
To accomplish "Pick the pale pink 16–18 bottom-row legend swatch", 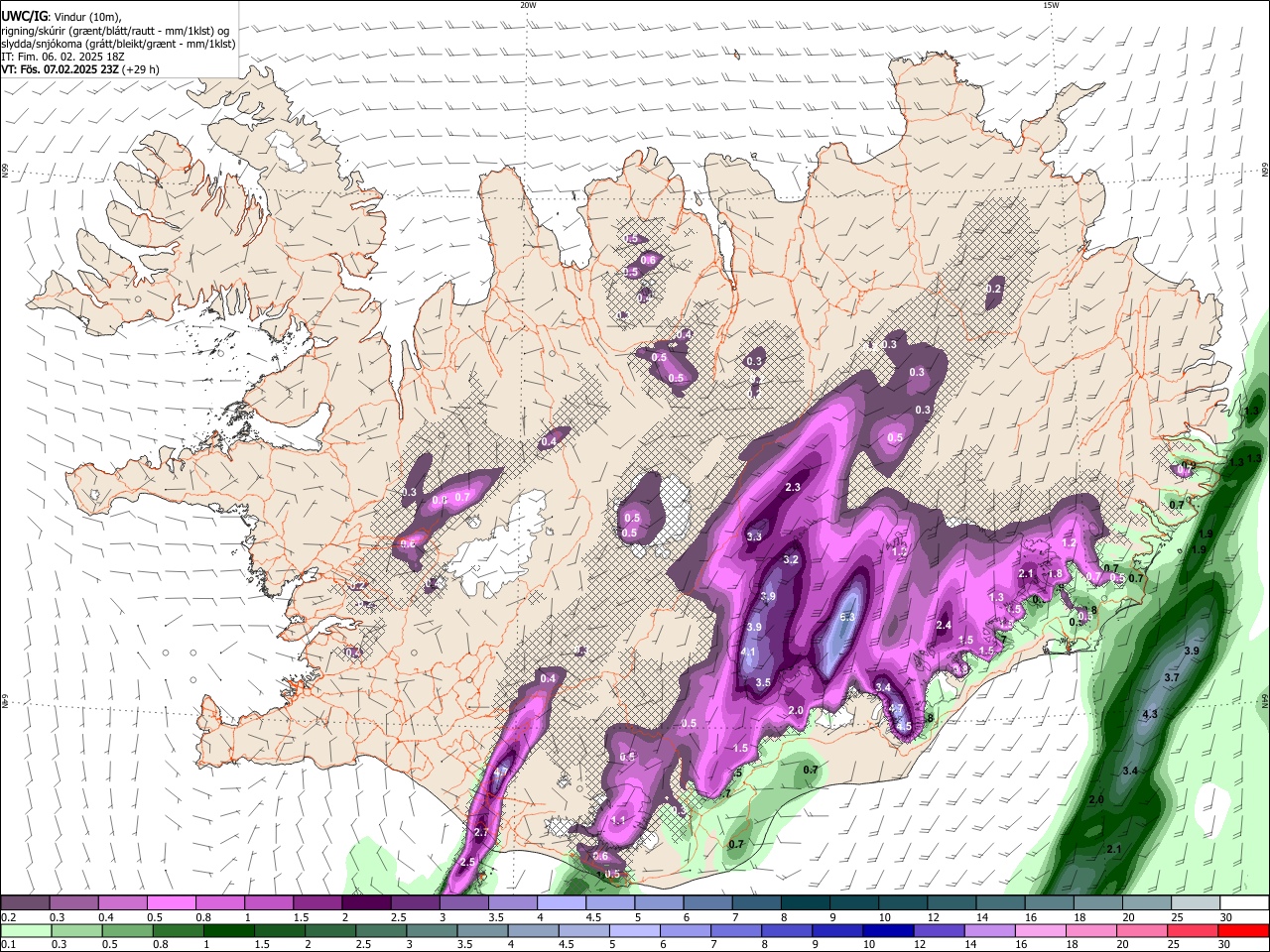I will point(1040,931).
